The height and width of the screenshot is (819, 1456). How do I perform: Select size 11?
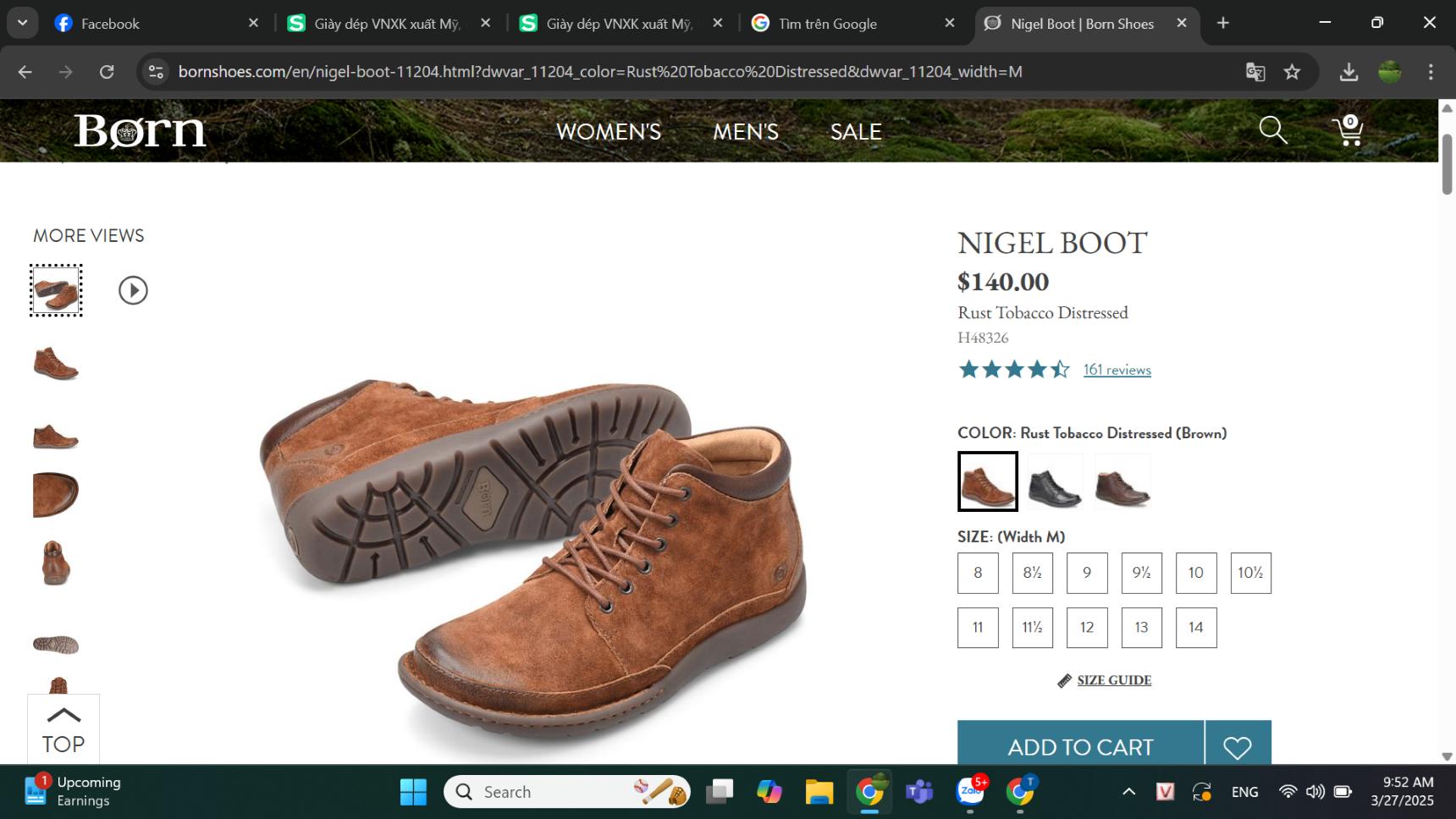pyautogui.click(x=978, y=628)
